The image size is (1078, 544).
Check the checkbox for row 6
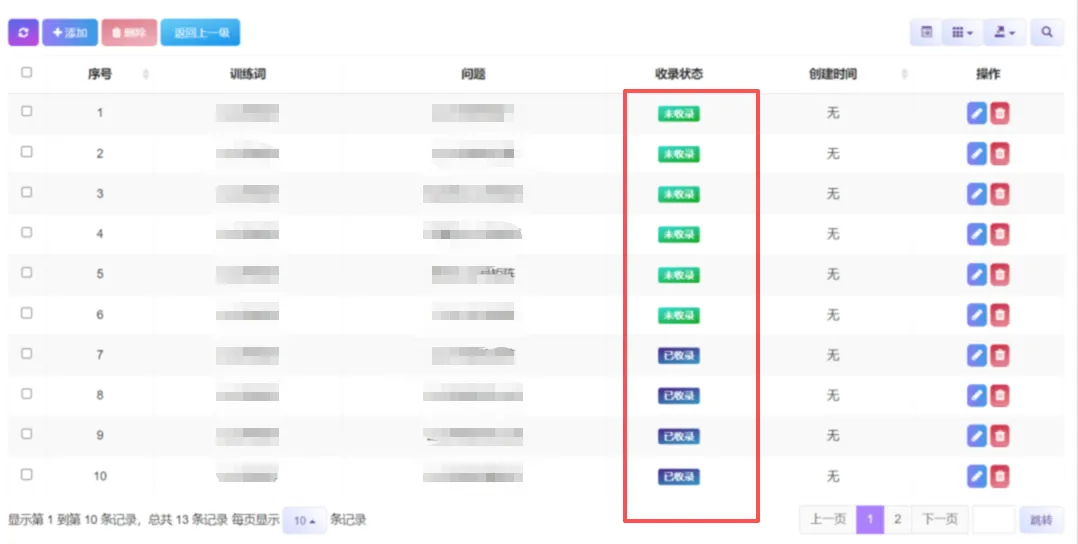(x=27, y=313)
